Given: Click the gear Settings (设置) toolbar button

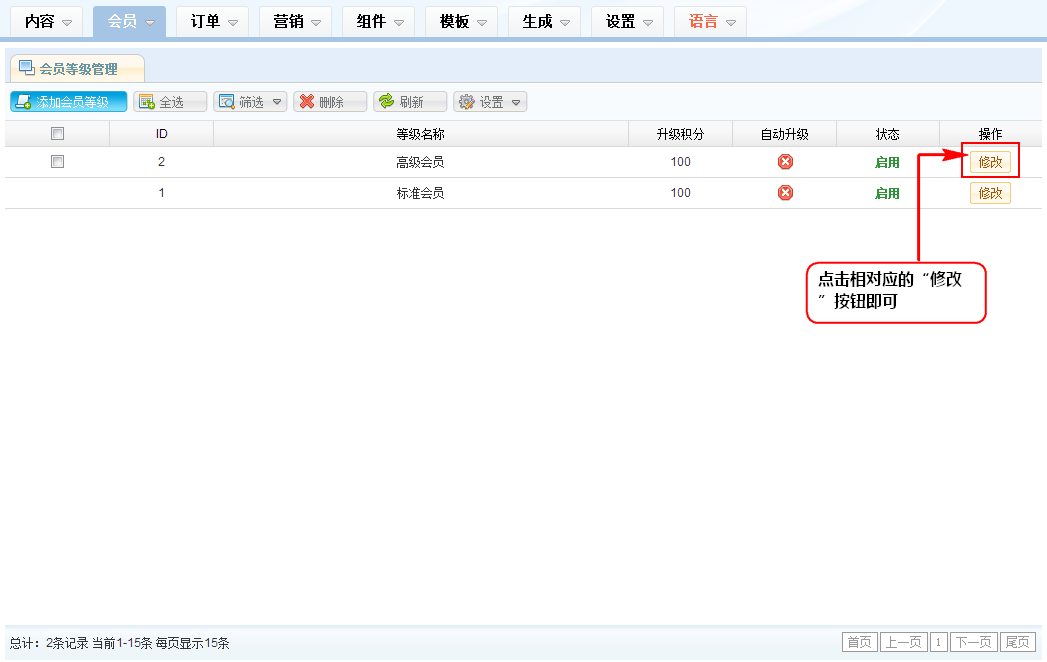Looking at the screenshot, I should click(x=490, y=102).
